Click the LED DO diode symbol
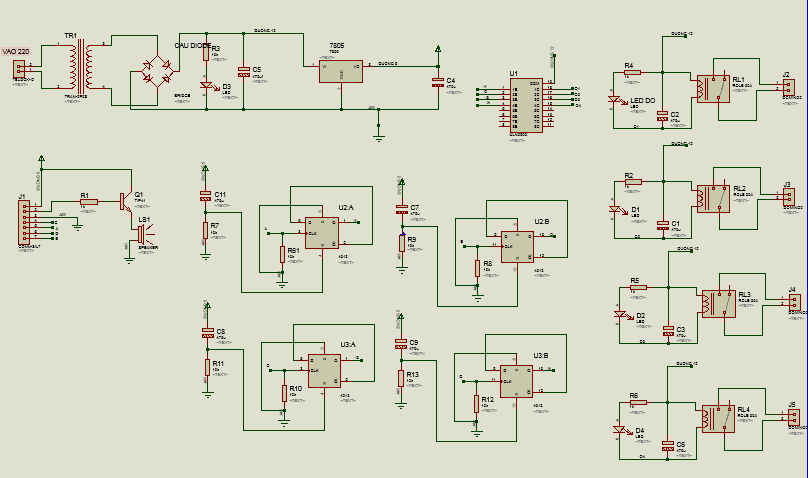This screenshot has width=808, height=478. (615, 100)
